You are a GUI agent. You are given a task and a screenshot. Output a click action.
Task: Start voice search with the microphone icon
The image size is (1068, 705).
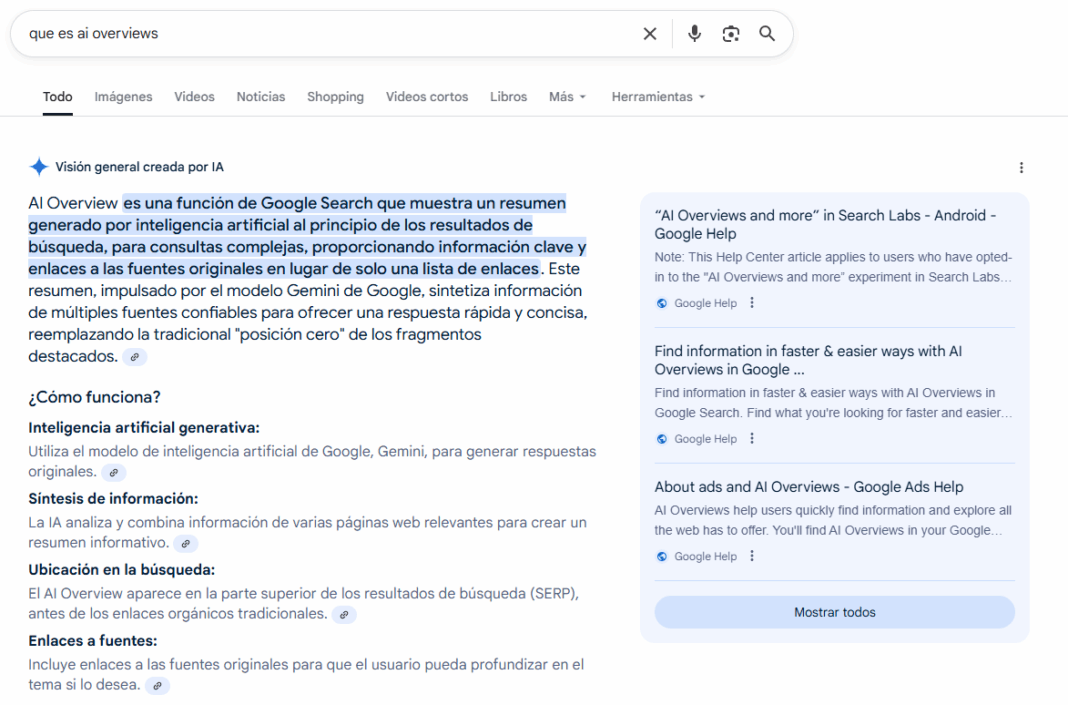pyautogui.click(x=694, y=34)
